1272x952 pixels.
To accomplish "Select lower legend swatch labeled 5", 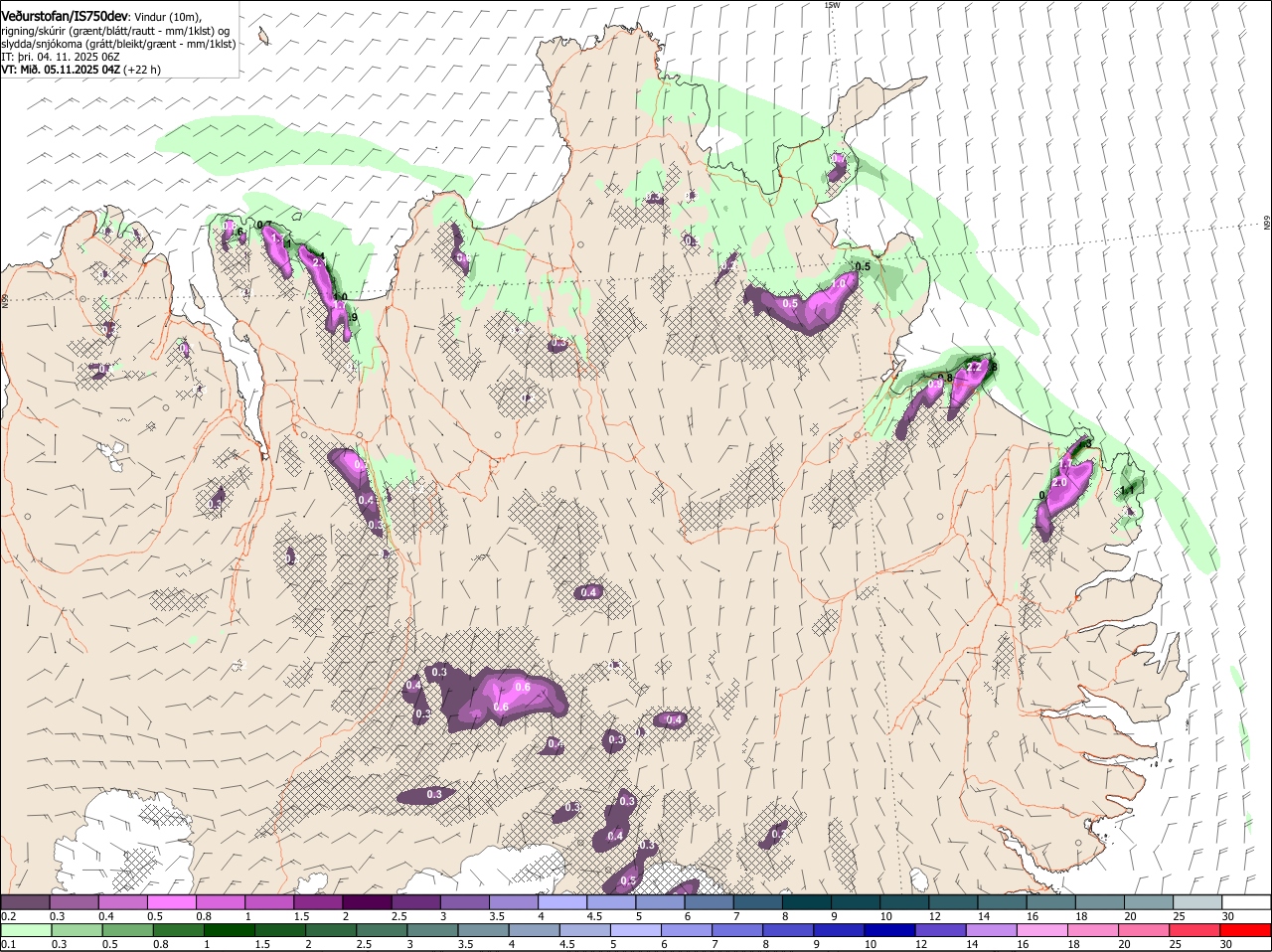I will point(636,930).
